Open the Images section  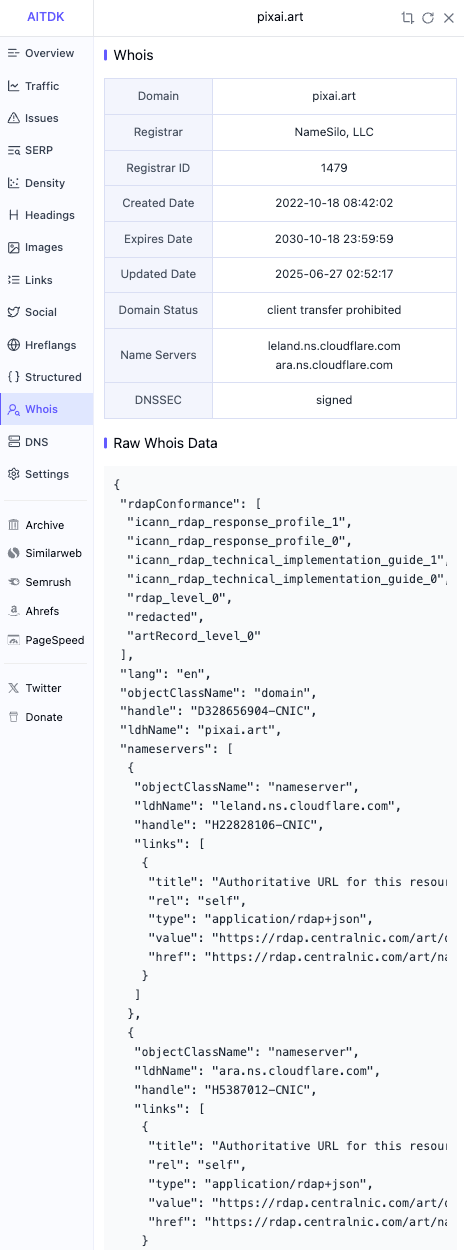(46, 247)
